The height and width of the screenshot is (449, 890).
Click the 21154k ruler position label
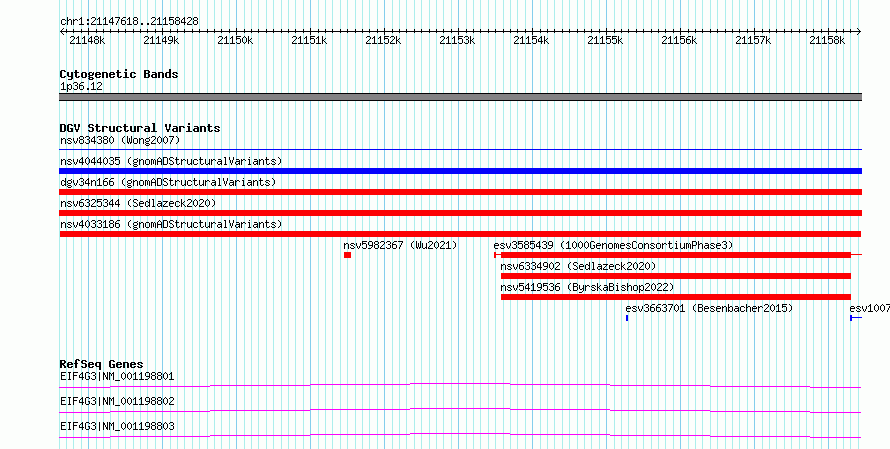531,40
